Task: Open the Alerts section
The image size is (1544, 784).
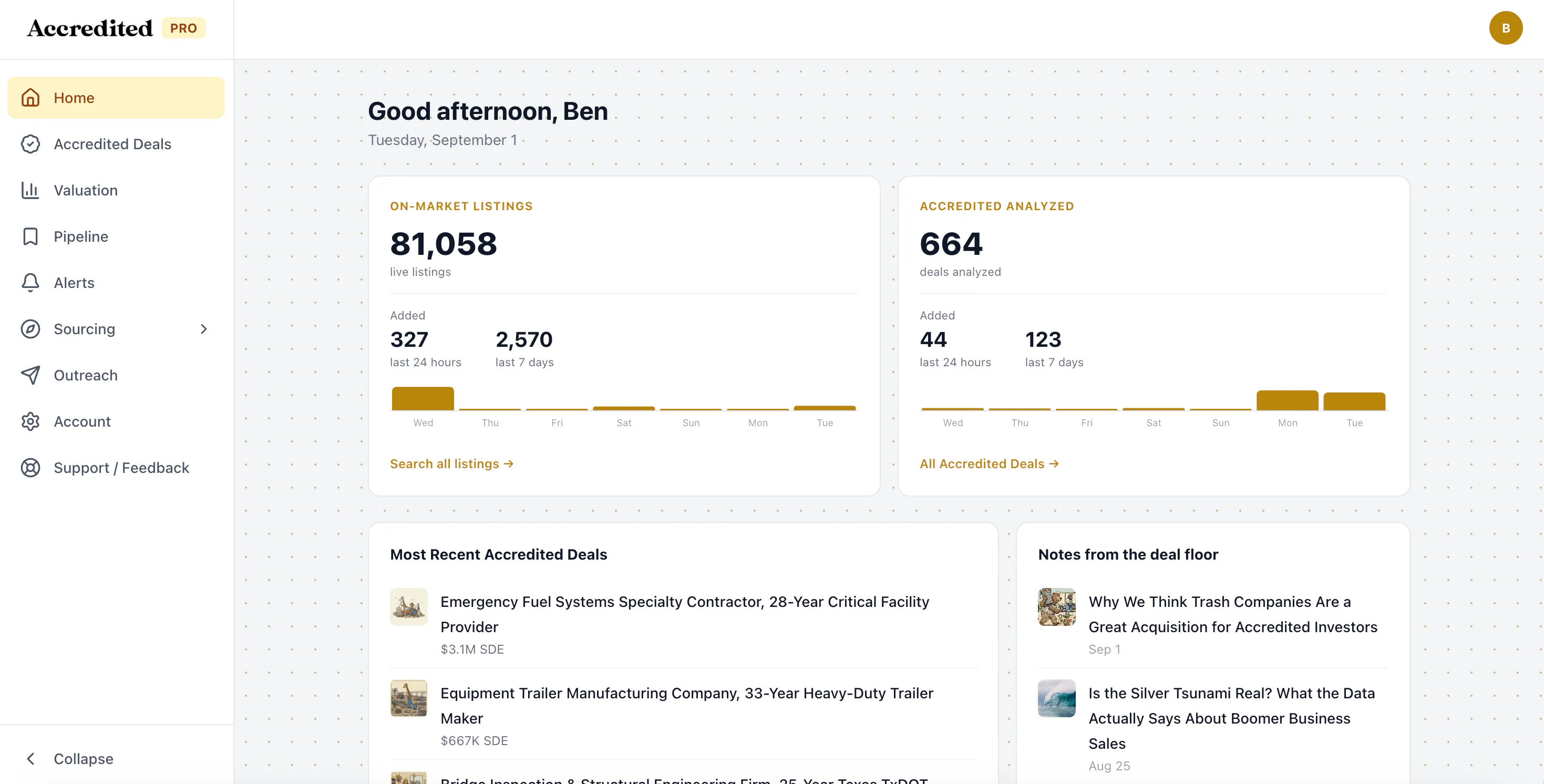Action: click(x=116, y=282)
